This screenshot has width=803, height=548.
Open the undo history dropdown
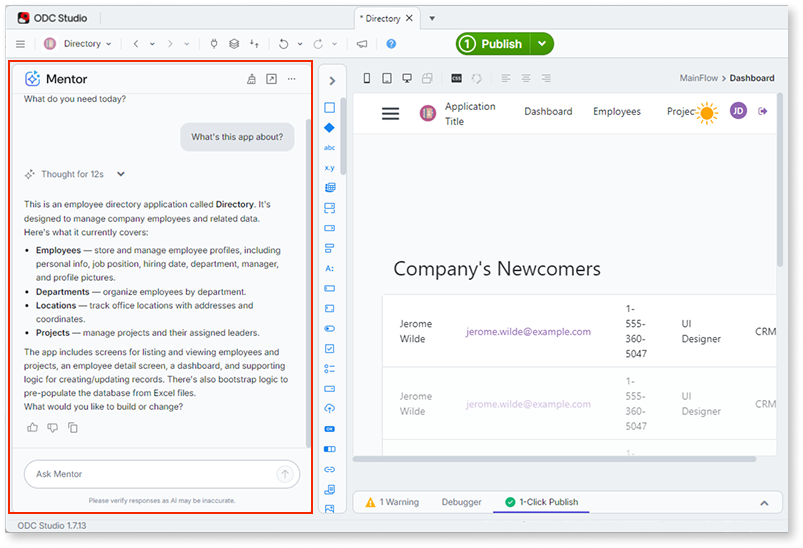click(300, 44)
